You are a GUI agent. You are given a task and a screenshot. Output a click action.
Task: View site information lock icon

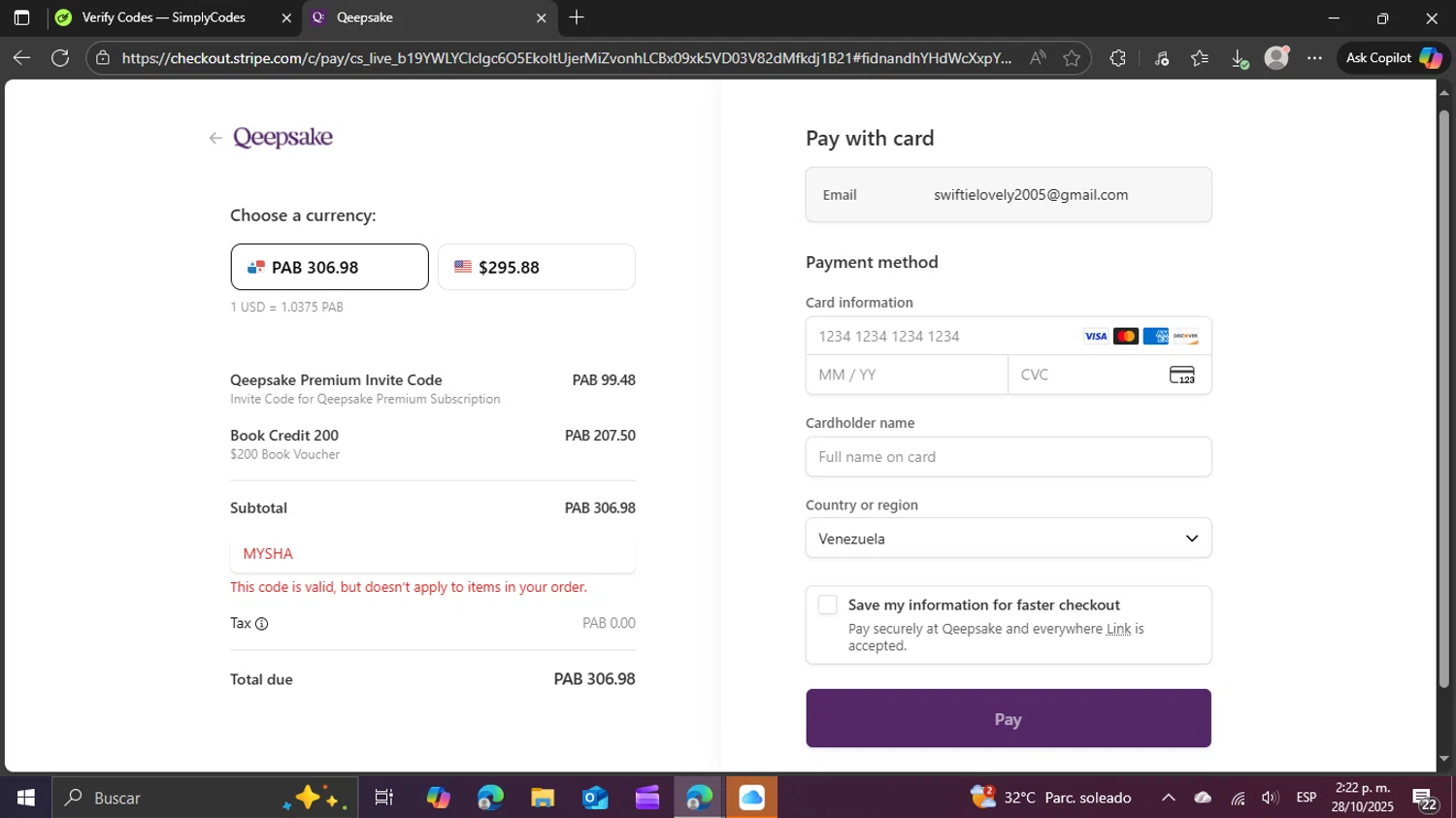(103, 58)
